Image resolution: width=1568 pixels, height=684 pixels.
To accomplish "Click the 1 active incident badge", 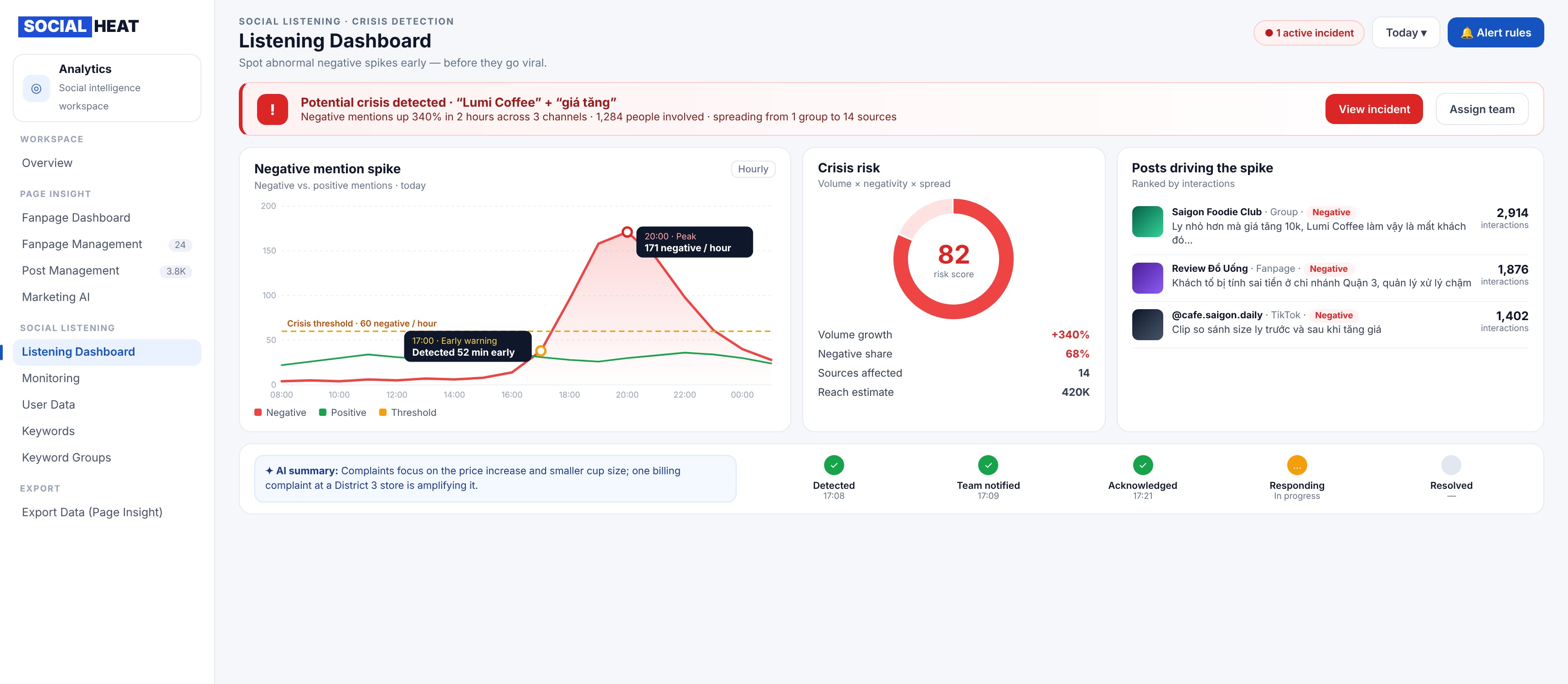I will tap(1309, 33).
